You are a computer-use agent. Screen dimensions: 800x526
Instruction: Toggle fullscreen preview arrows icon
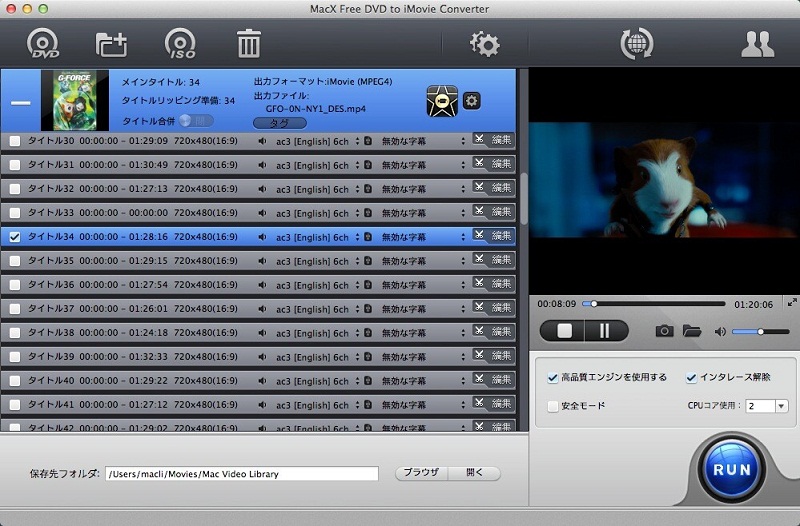pos(792,303)
